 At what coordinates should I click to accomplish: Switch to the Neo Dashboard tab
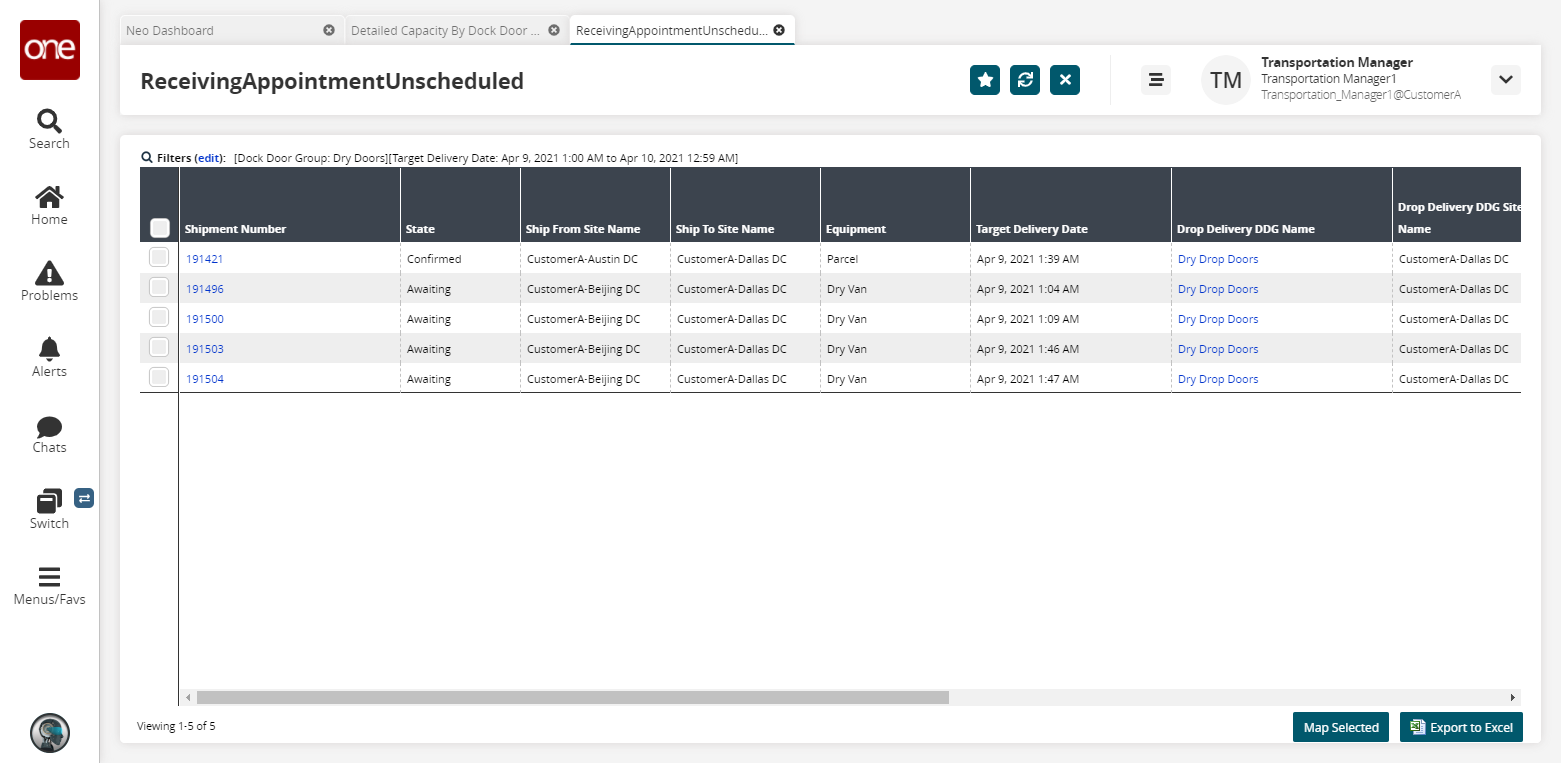coord(231,30)
